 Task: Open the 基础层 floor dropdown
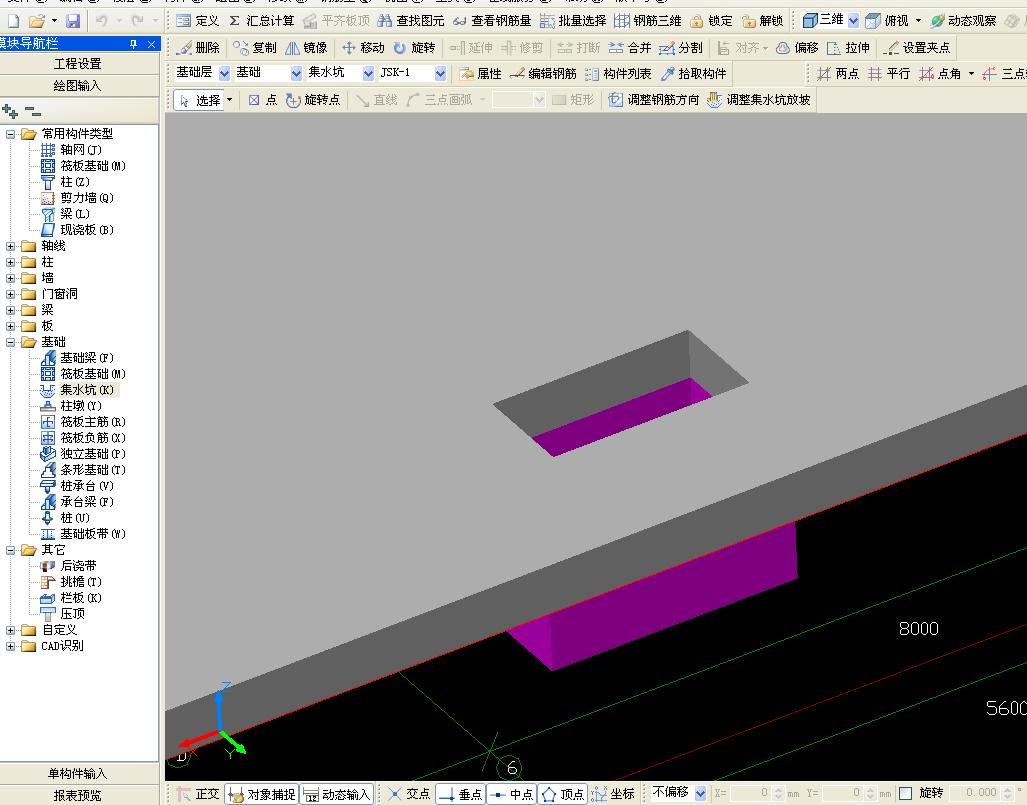tap(225, 73)
